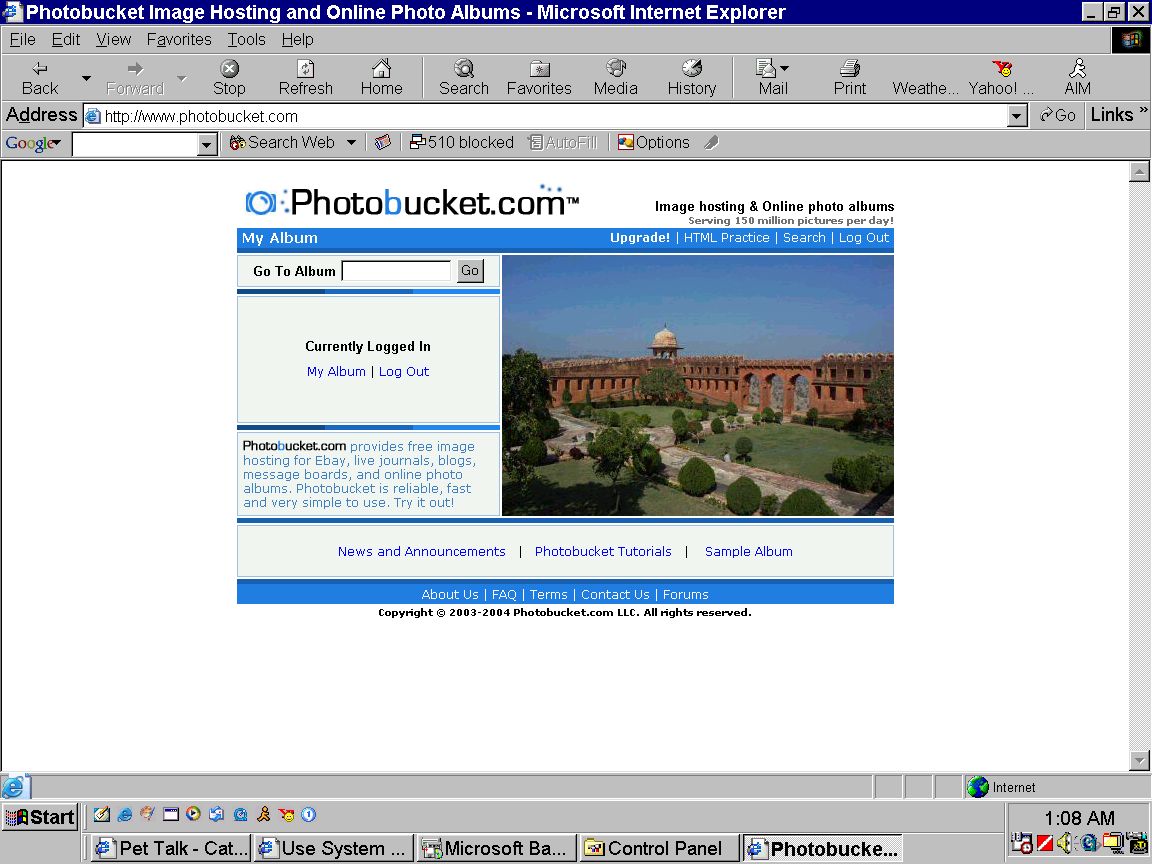Expand the Address bar URL dropdown
This screenshot has height=864, width=1152.
1017,115
